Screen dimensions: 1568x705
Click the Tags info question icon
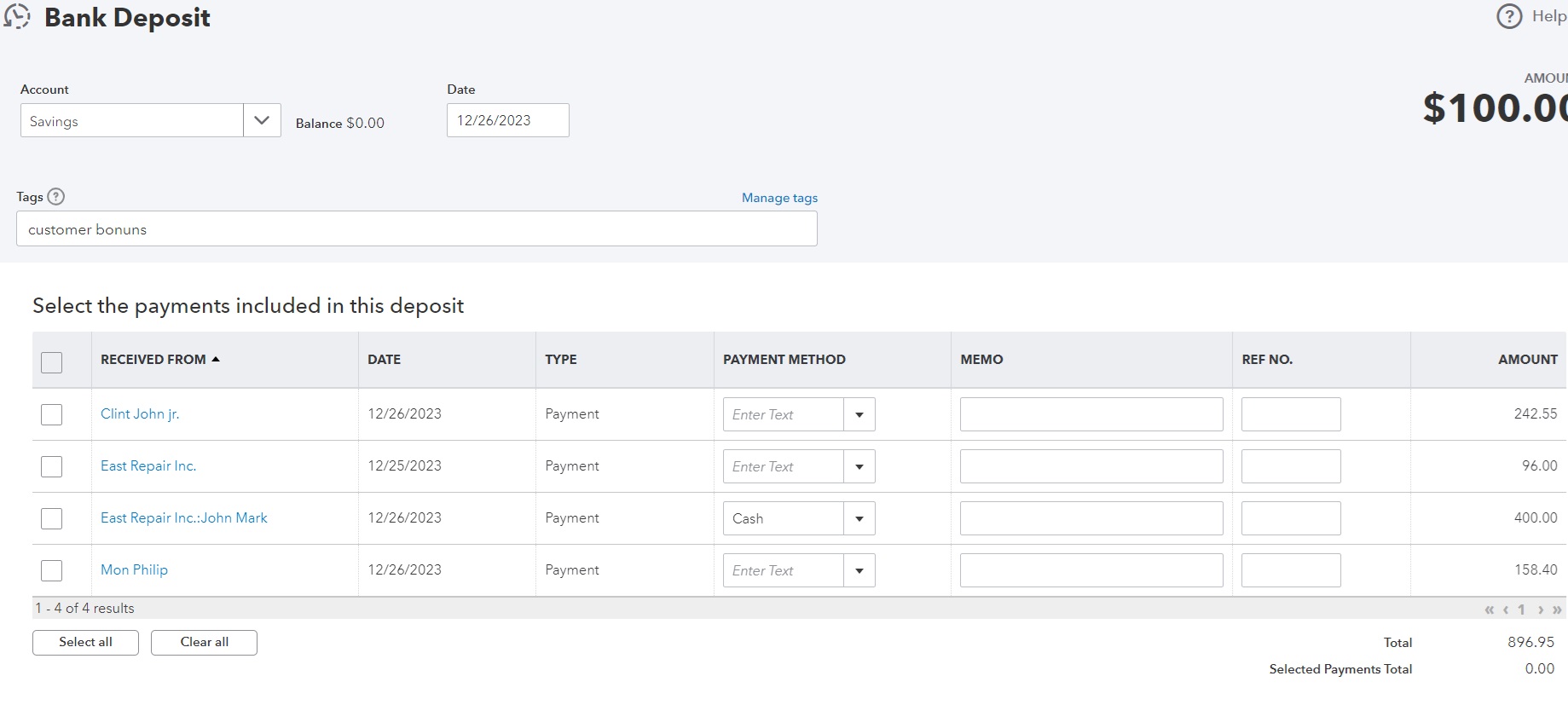[56, 197]
